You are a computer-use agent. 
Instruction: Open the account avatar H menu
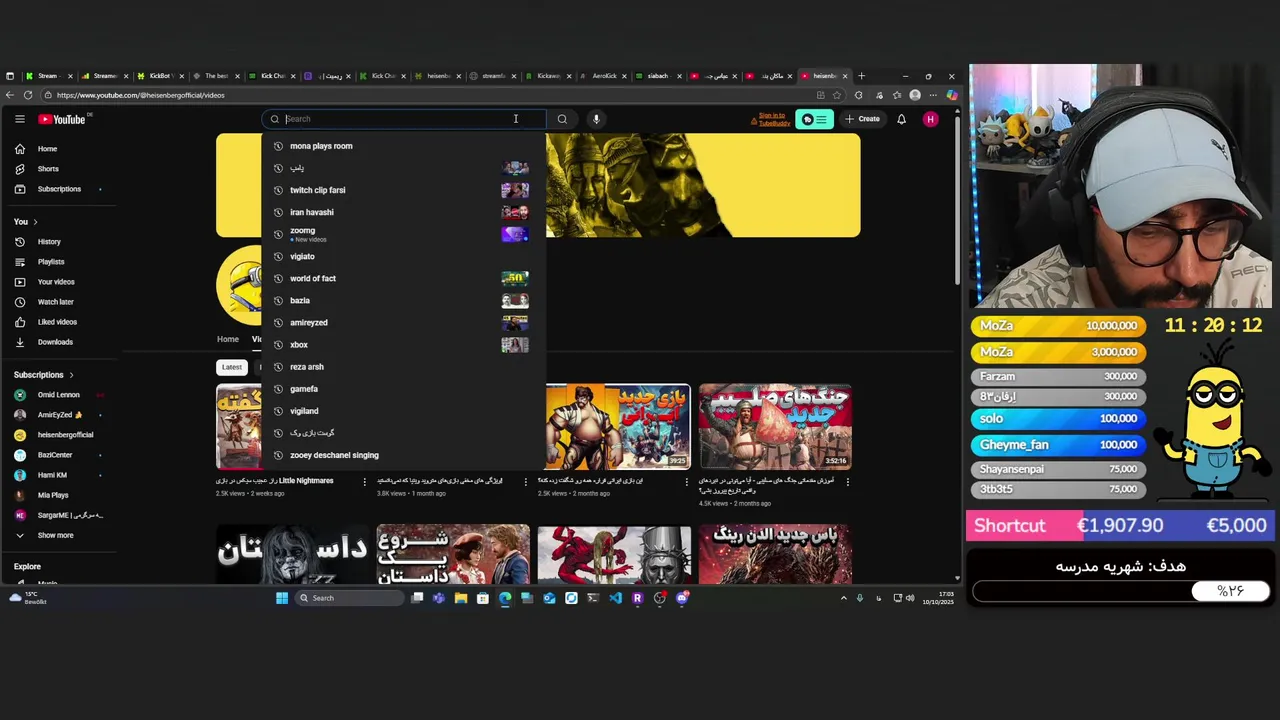coord(931,119)
